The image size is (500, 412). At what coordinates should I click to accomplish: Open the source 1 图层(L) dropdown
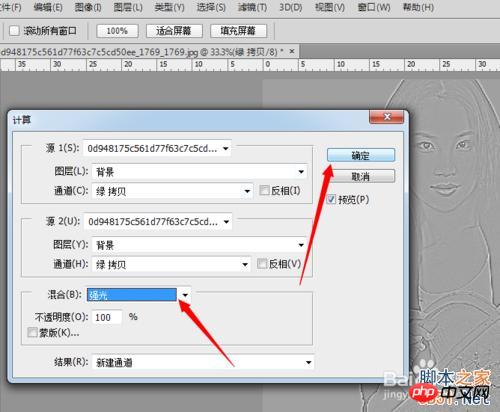199,172
